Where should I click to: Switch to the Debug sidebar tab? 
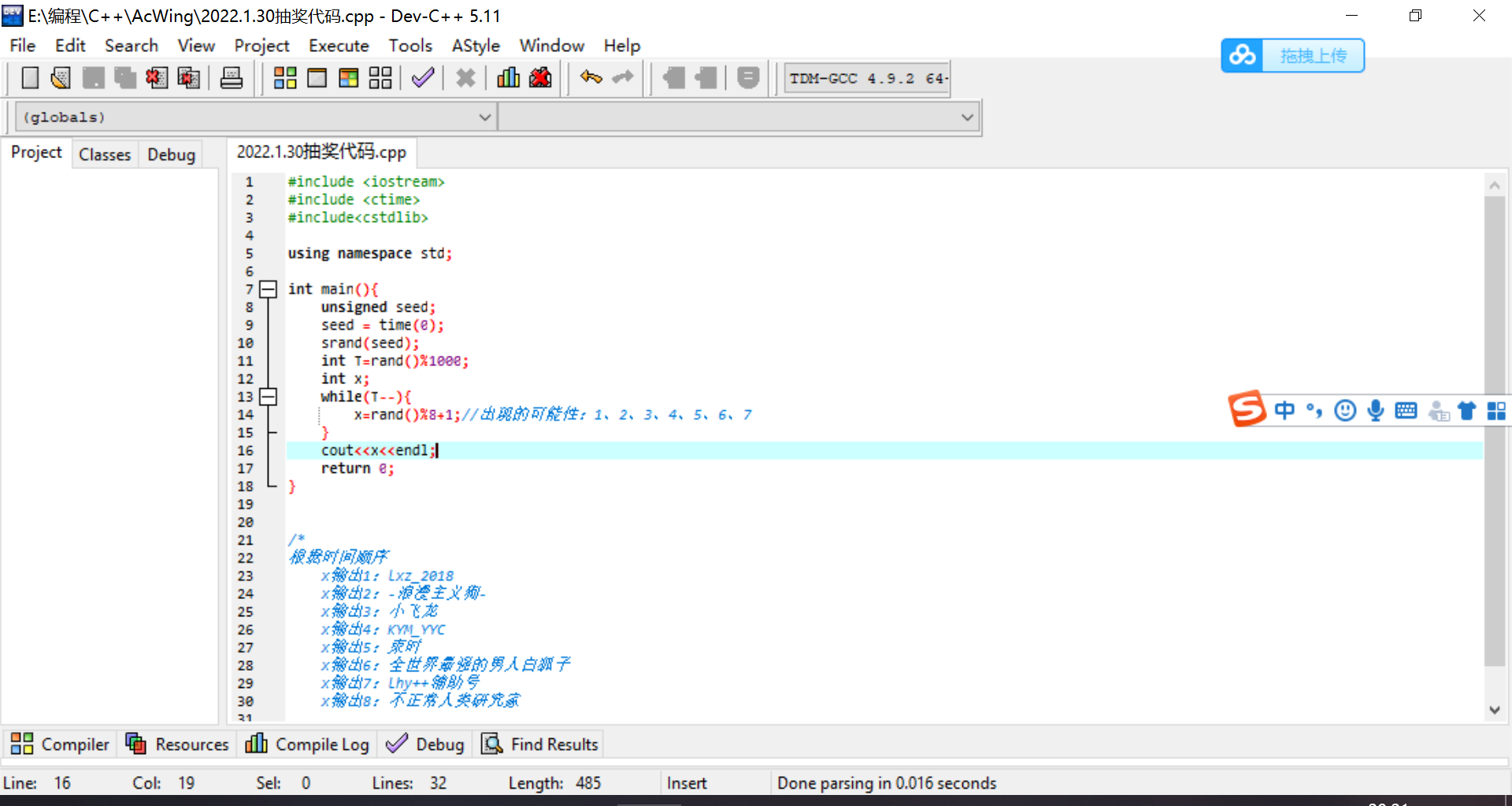point(171,154)
